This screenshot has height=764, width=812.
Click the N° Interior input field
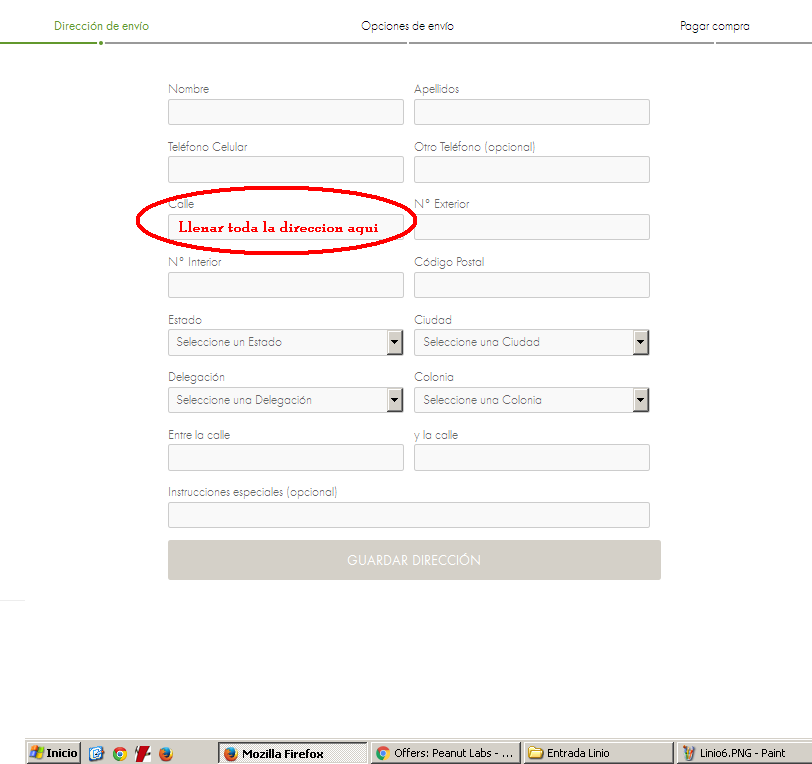click(x=285, y=285)
